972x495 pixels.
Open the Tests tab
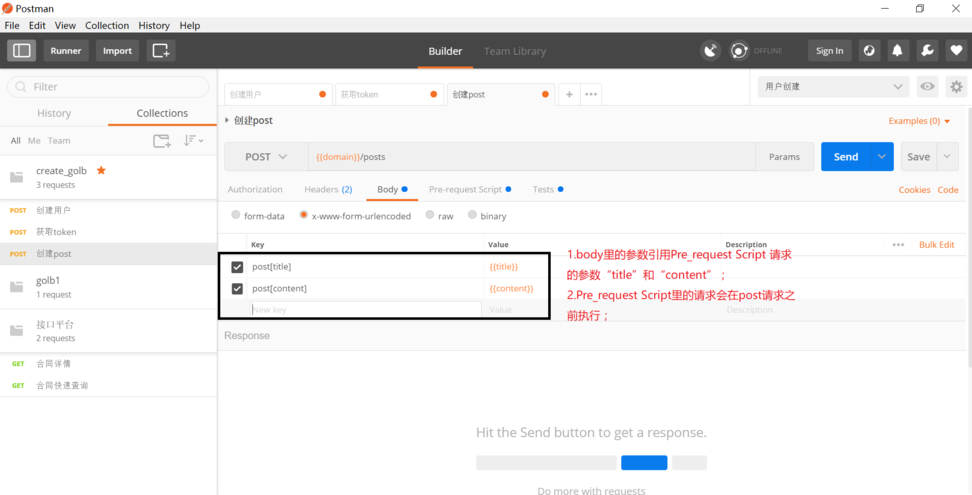click(x=547, y=190)
